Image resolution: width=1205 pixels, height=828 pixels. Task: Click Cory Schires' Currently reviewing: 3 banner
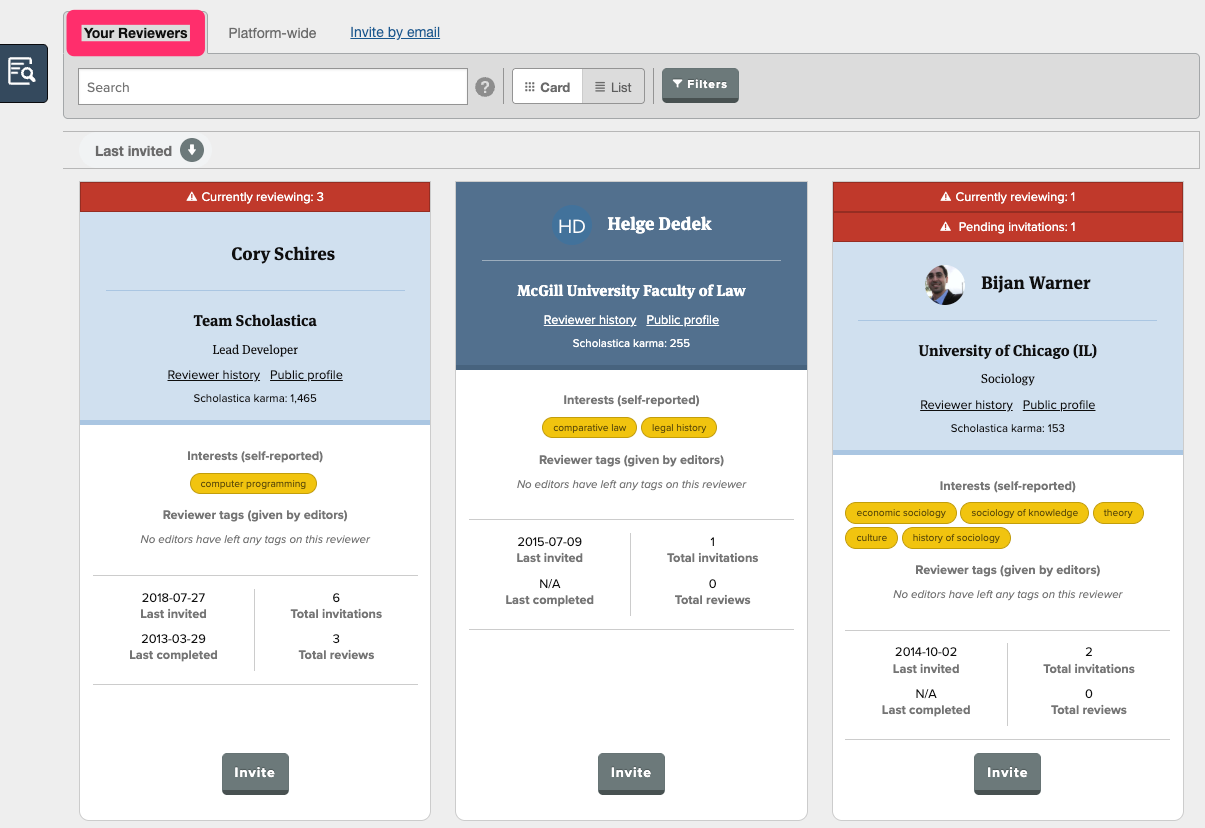[x=255, y=197]
